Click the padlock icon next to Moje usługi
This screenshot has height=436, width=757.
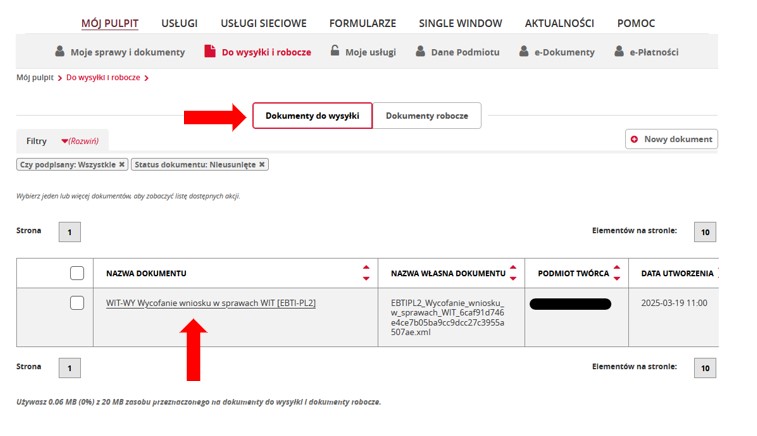(335, 51)
